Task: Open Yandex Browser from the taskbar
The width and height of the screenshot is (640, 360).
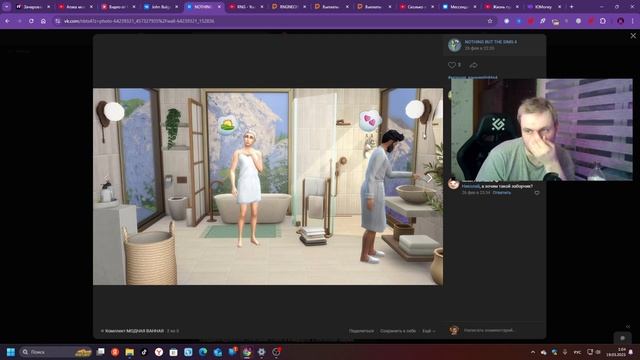Action: click(159, 352)
